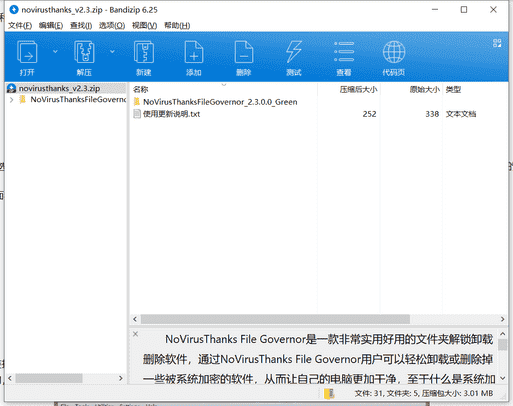Maximize the Bandizip window
The width and height of the screenshot is (513, 406).
(464, 10)
